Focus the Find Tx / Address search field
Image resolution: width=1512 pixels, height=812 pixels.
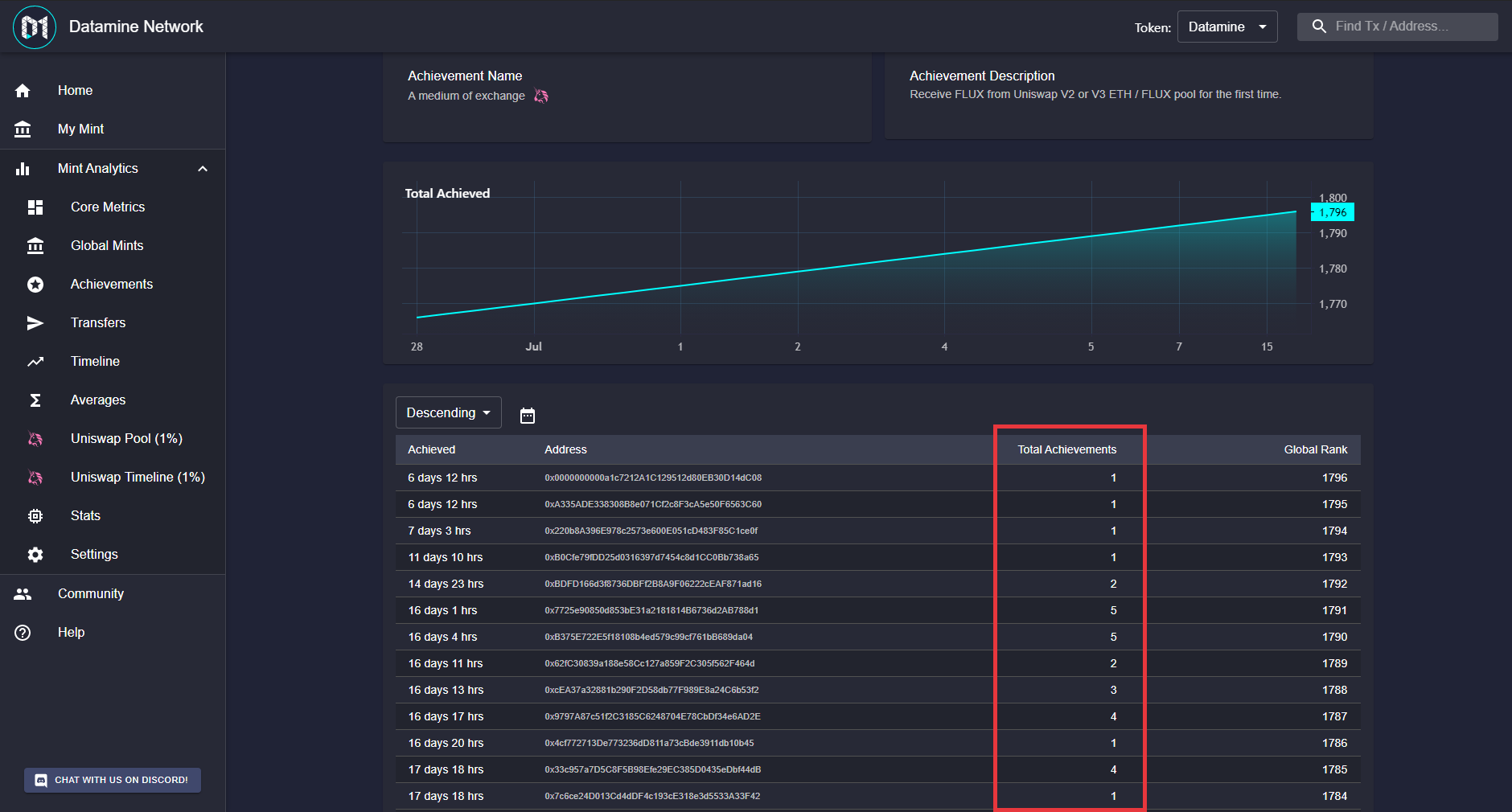(1398, 27)
